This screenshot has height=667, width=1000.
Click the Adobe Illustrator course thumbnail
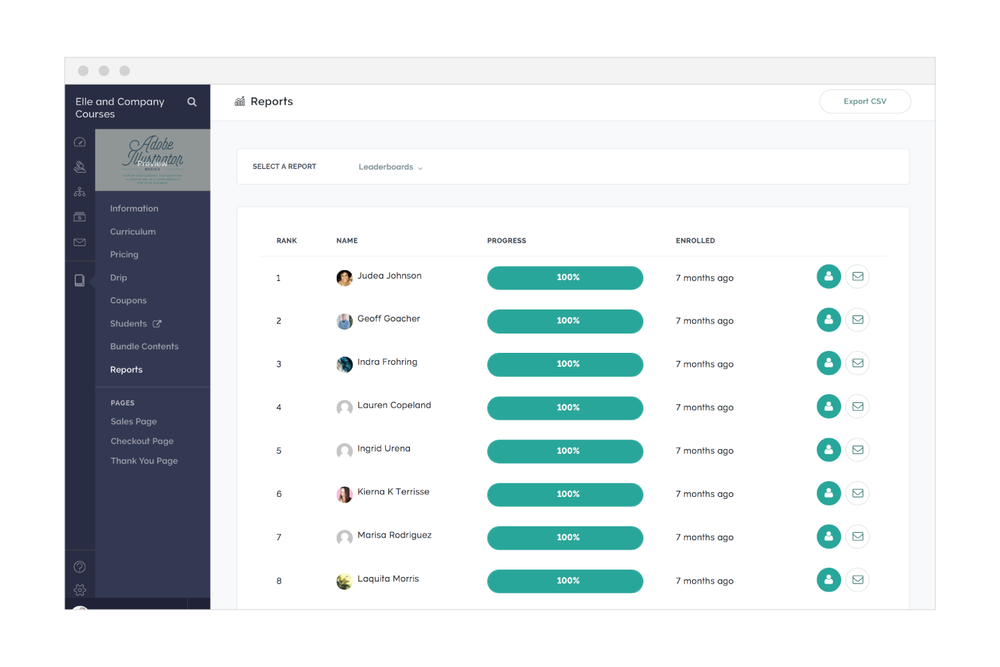tap(152, 160)
